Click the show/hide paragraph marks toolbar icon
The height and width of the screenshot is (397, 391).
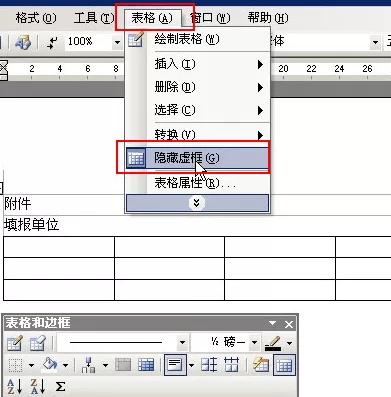pyautogui.click(x=52, y=42)
